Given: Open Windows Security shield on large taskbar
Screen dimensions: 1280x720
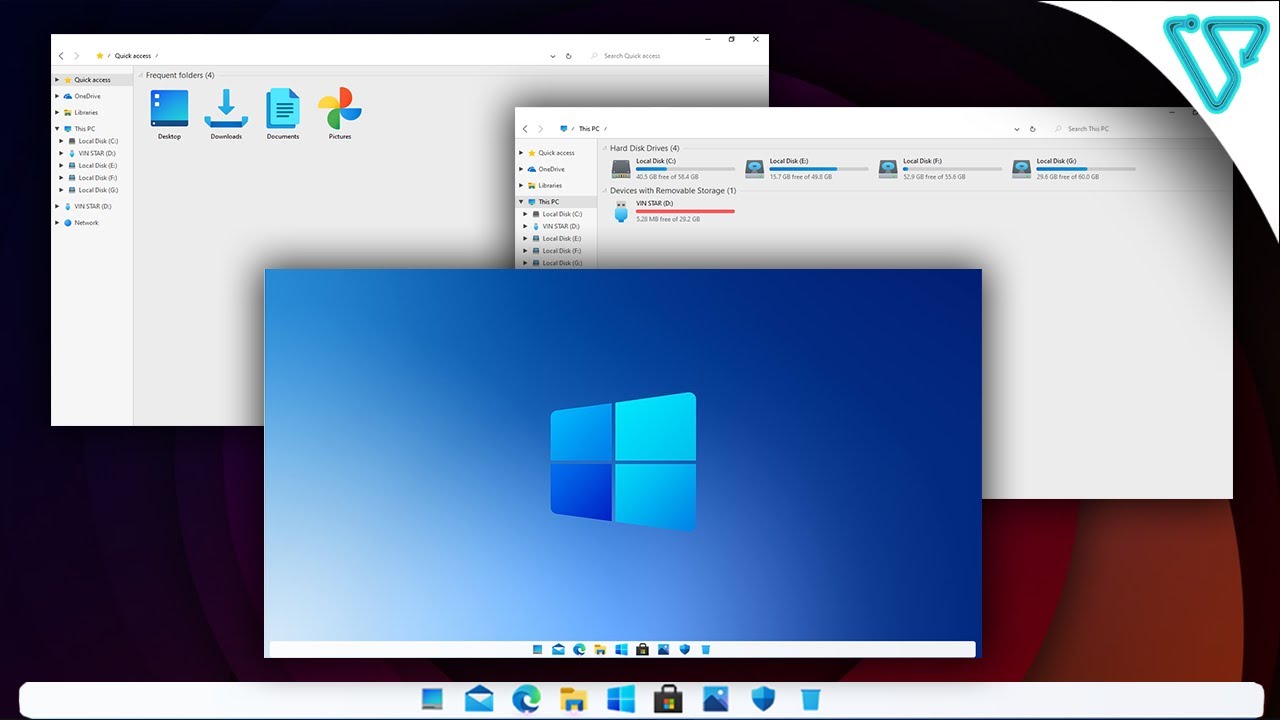Looking at the screenshot, I should (x=762, y=699).
